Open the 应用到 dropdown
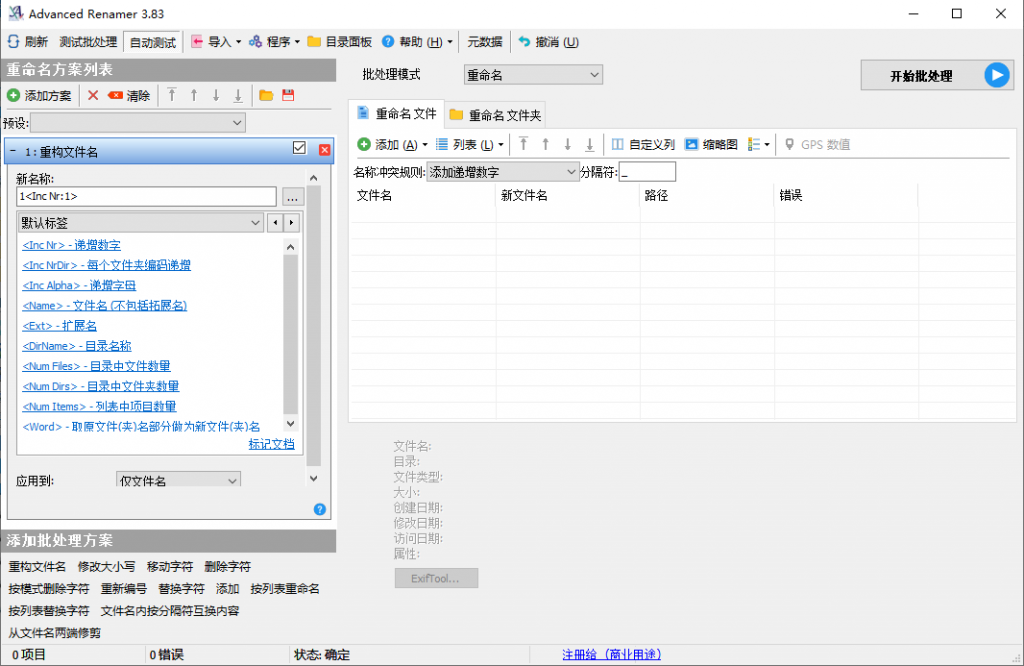Image resolution: width=1024 pixels, height=666 pixels. click(x=178, y=480)
